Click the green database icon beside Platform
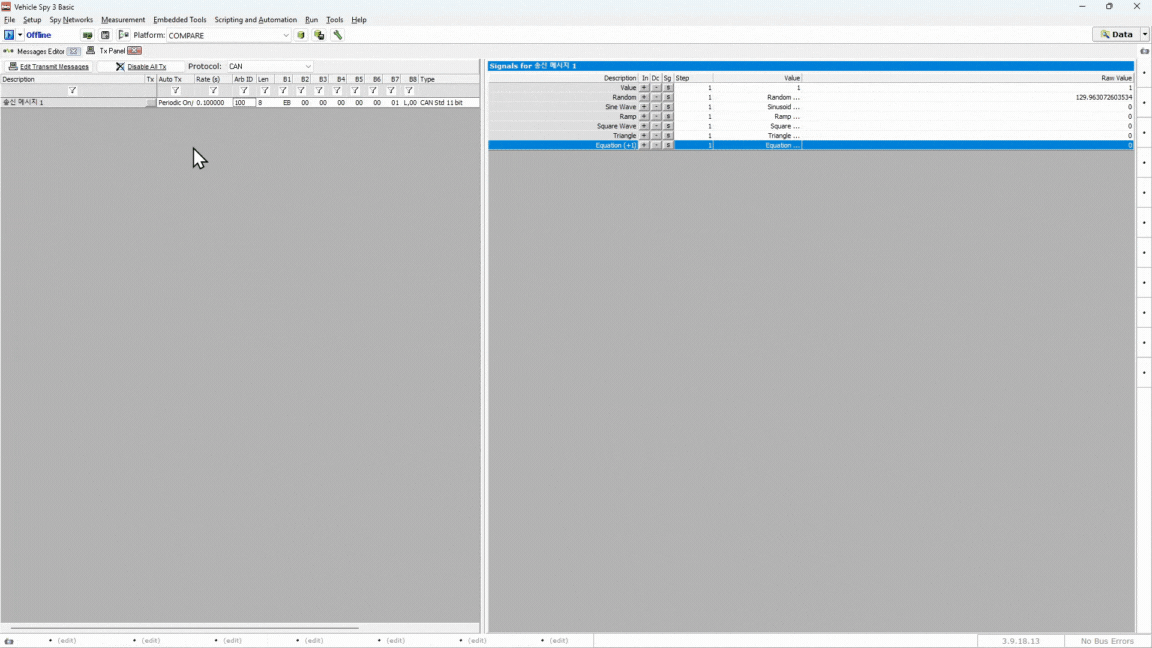This screenshot has width=1152, height=648. 301,35
